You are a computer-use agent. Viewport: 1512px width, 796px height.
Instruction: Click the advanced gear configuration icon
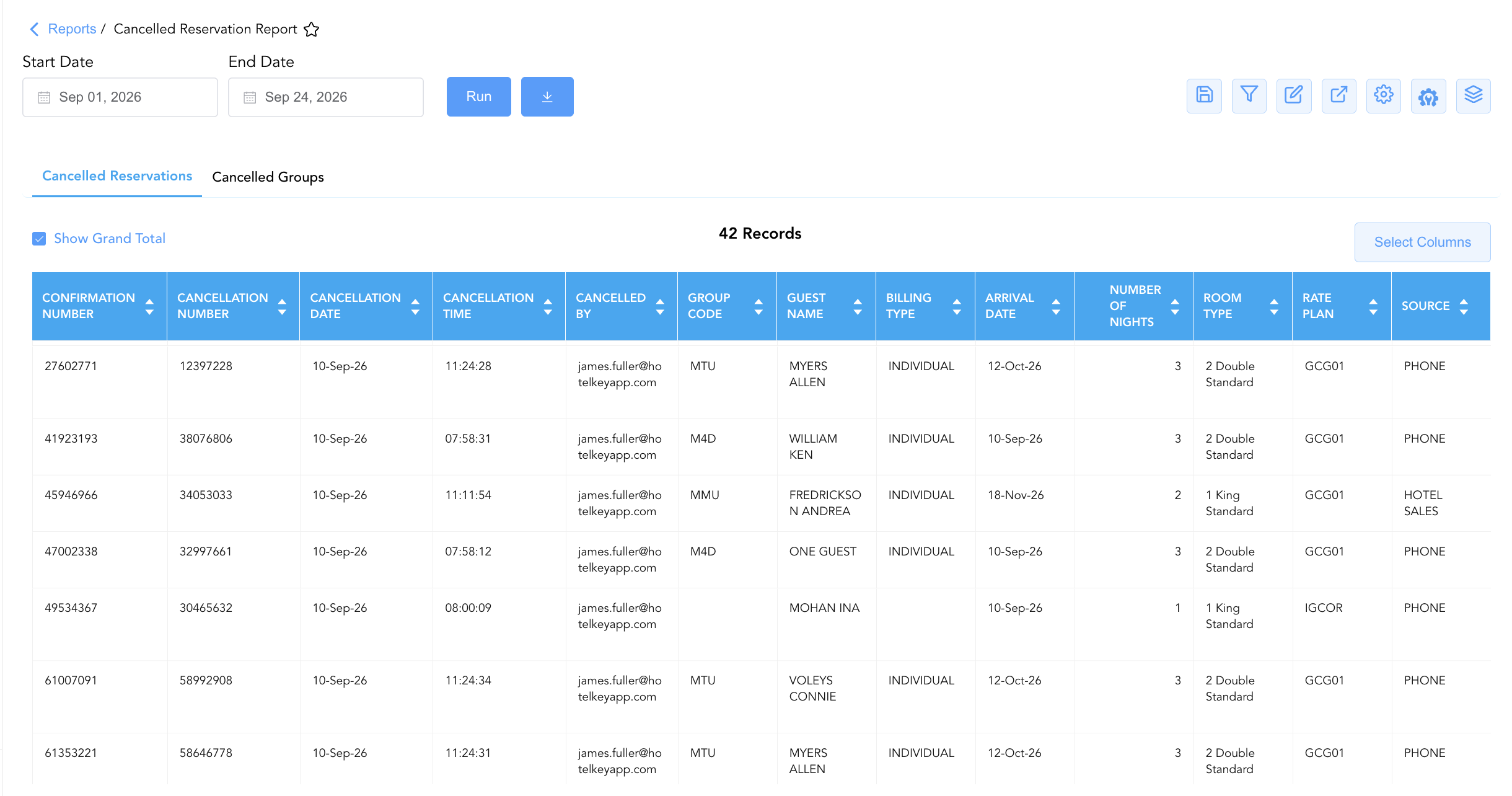[x=1428, y=96]
